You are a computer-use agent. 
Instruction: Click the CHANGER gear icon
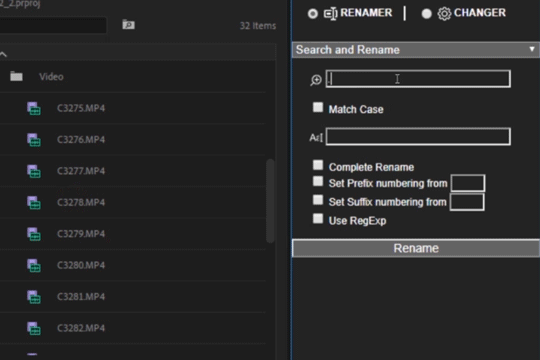pos(444,14)
